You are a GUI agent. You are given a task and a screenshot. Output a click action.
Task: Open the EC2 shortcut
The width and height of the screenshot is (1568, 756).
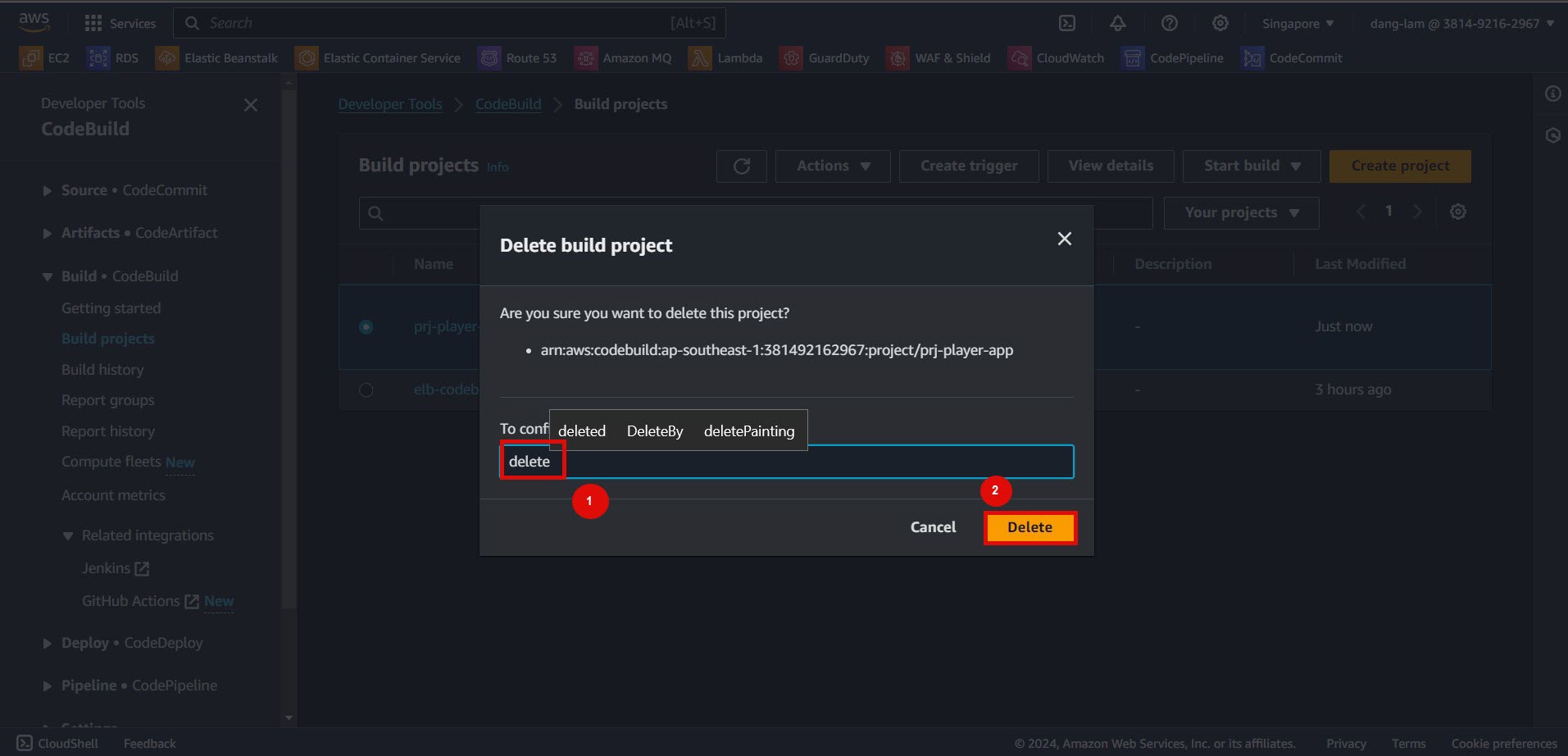click(x=44, y=58)
